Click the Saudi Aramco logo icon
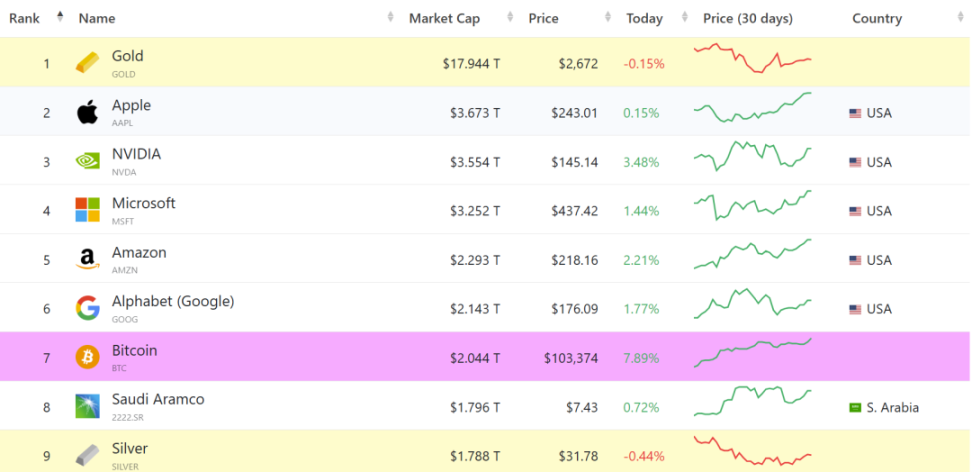 click(88, 406)
